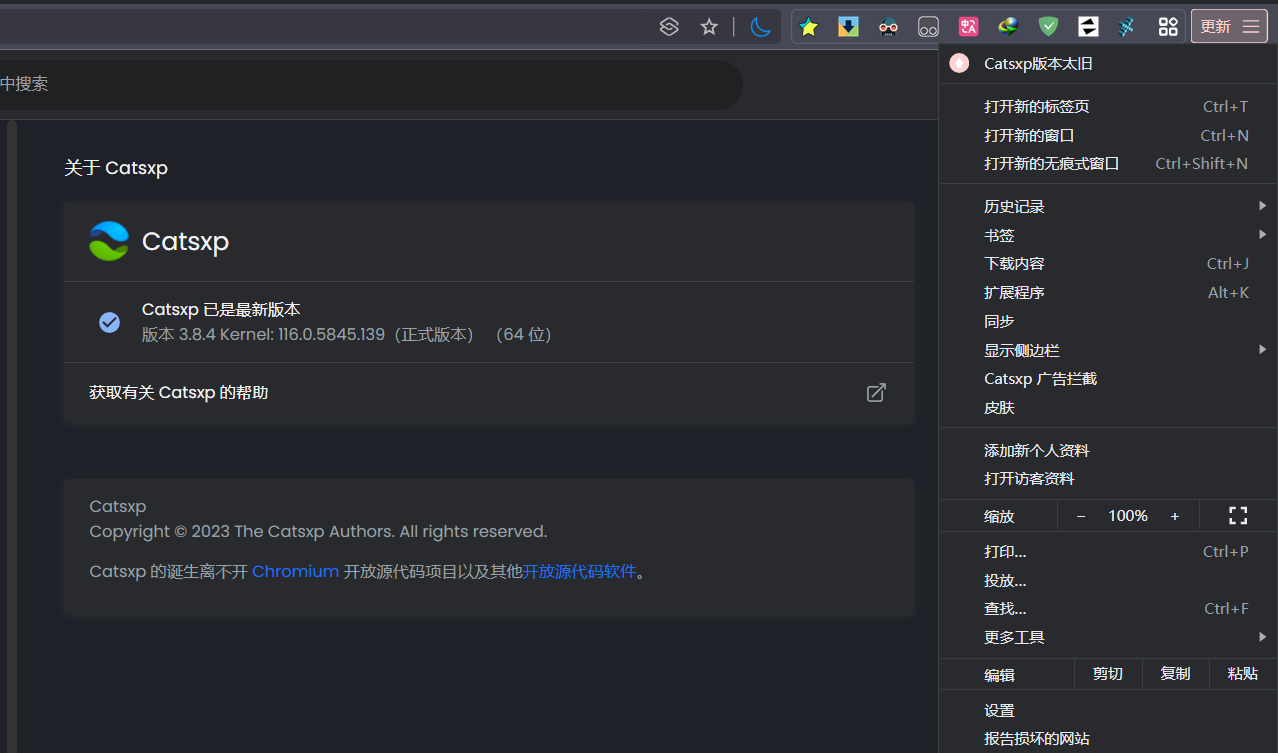Select Catsxp版本太旧 menu entry

1108,63
